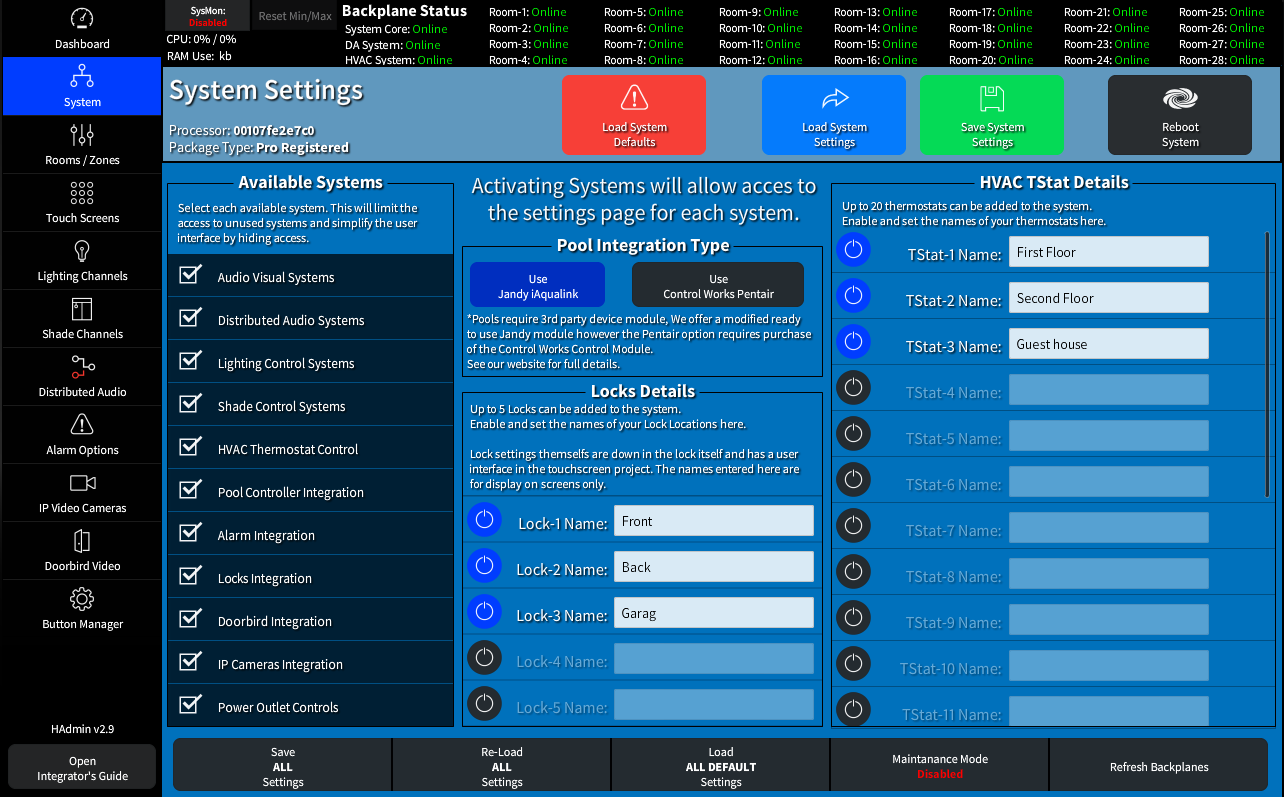1284x797 pixels.
Task: Edit Lock-1 Name field Front
Action: coord(714,521)
